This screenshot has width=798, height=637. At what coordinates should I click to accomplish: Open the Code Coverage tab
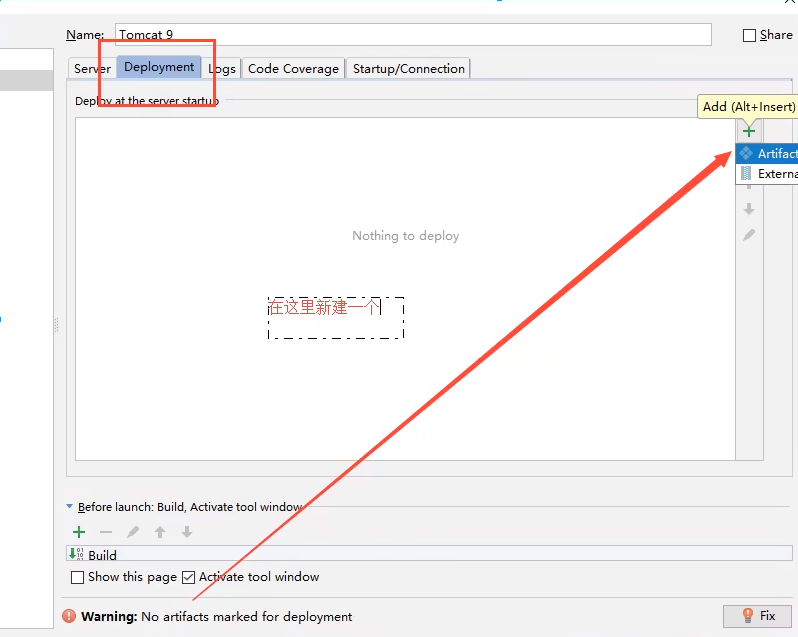(293, 69)
